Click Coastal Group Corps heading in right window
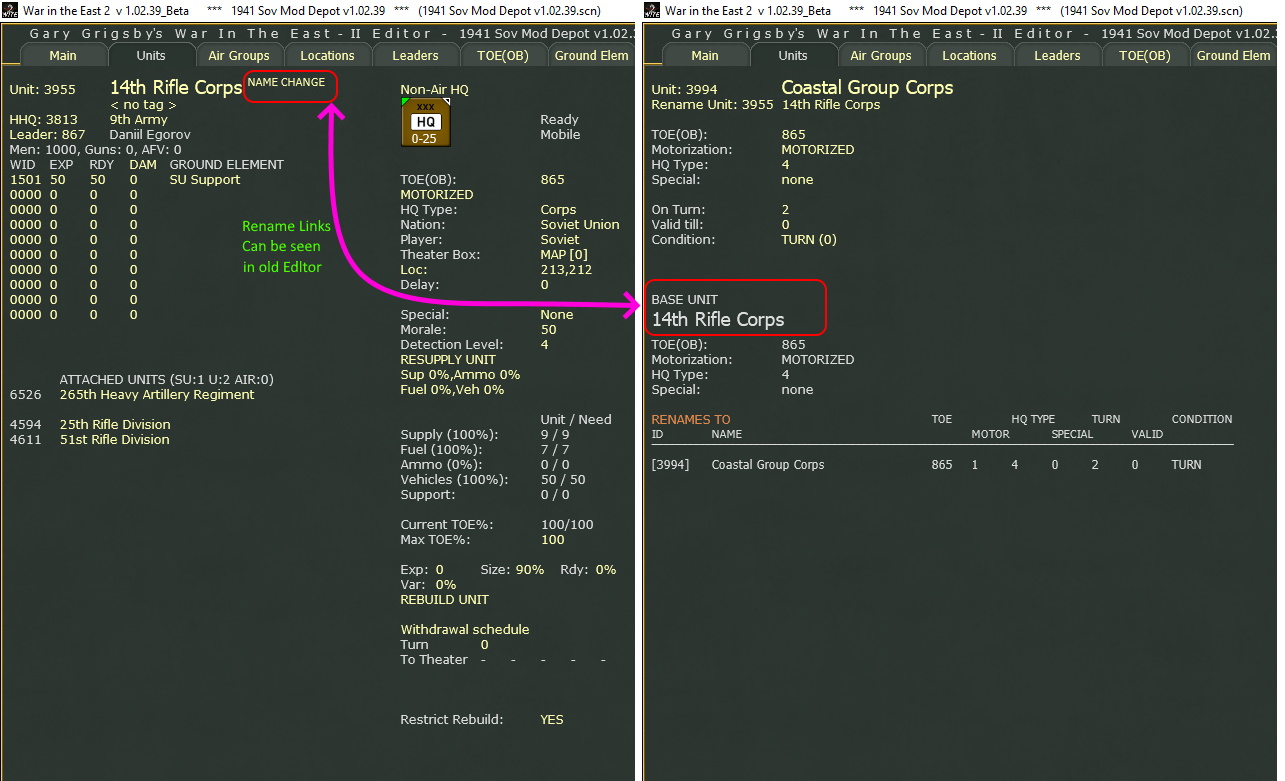This screenshot has width=1285, height=781. tap(867, 88)
